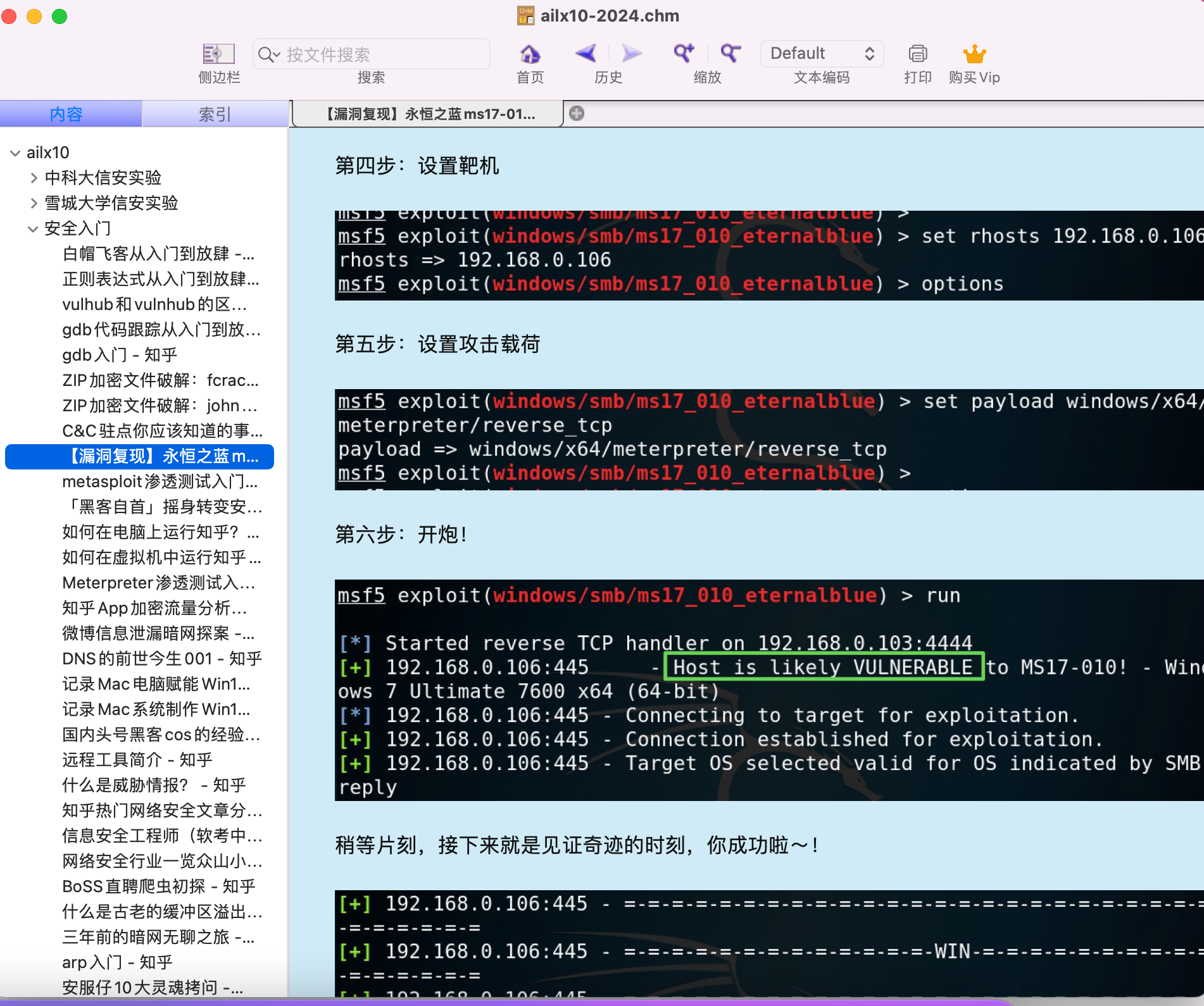Open a new tab with the plus button

(576, 114)
